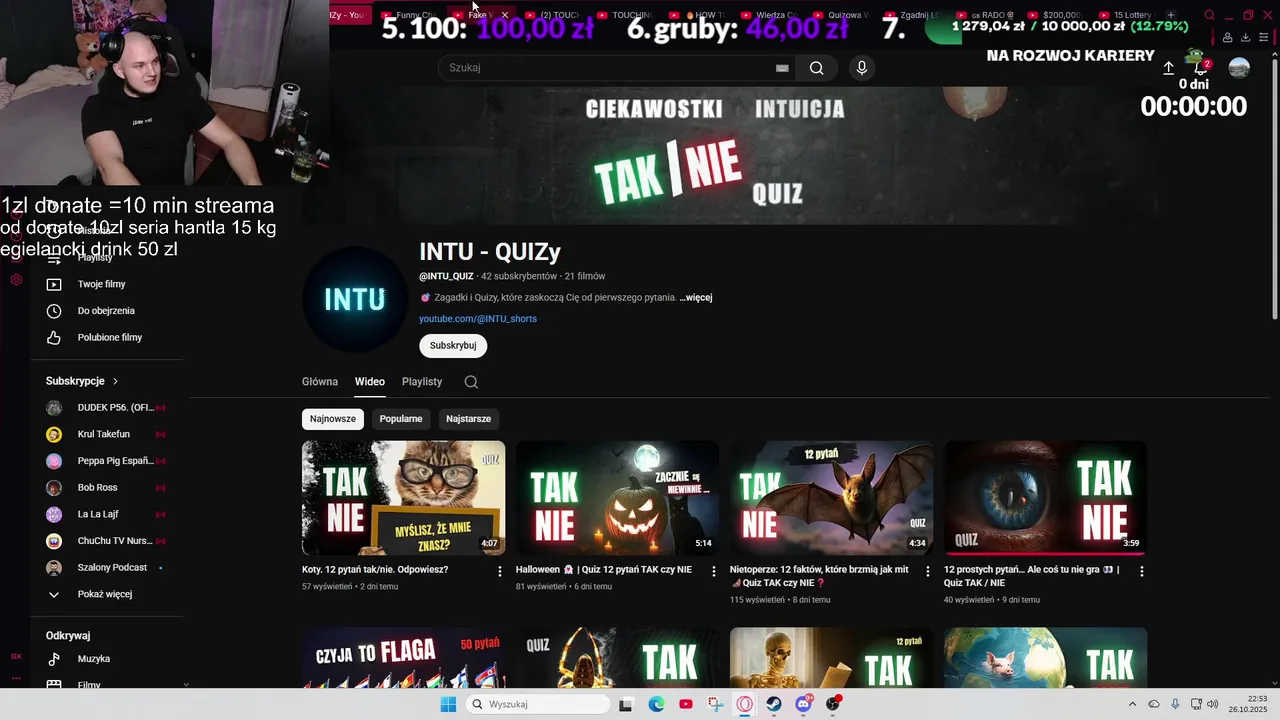The height and width of the screenshot is (720, 1280).
Task: Show hidden system tray icons chevron
Action: 1133,704
